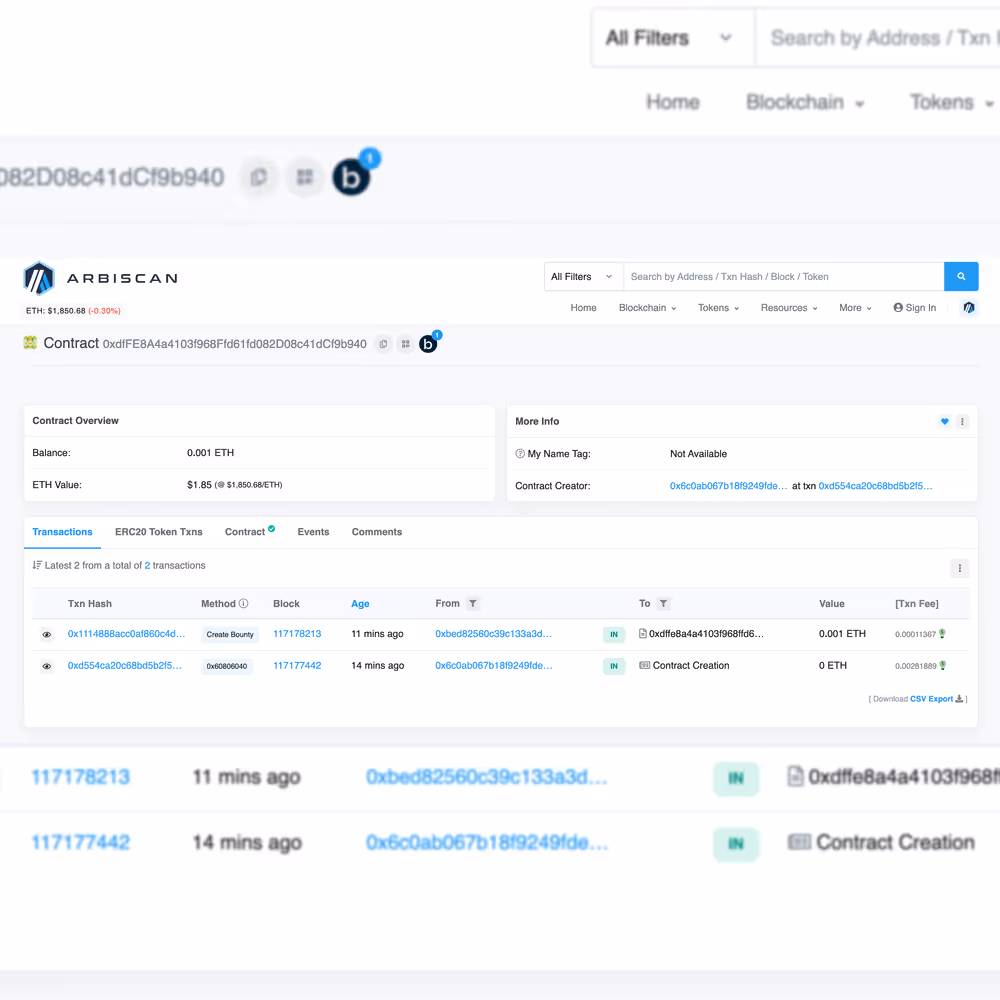Open the three-dot menu above Txn Fee column
The image size is (1000, 1000).
pos(959,568)
